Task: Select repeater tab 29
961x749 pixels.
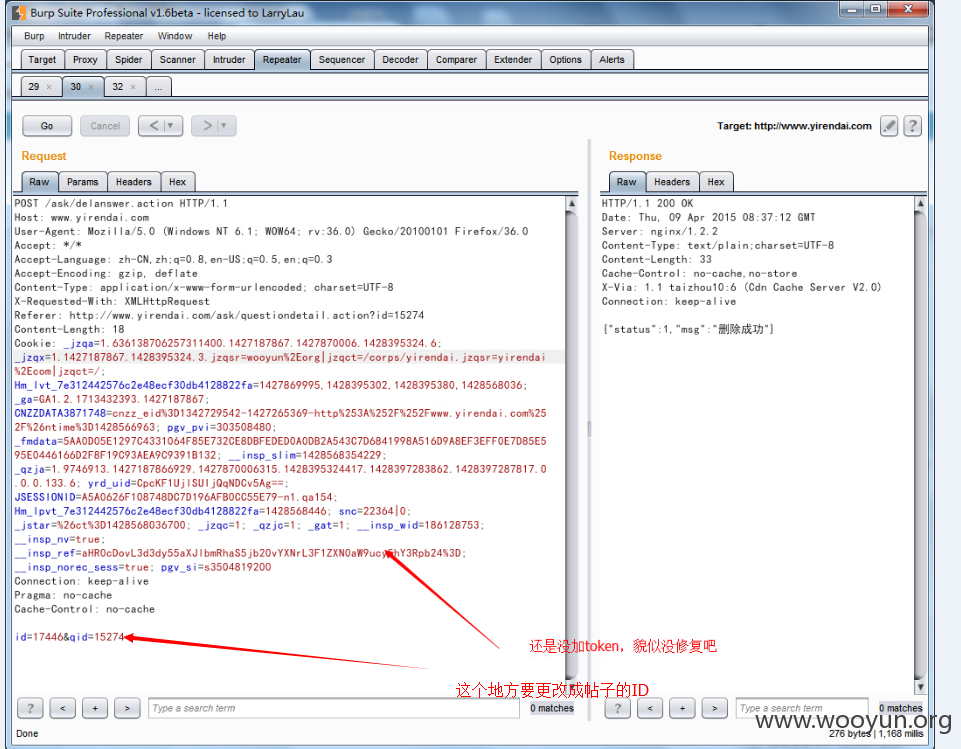Action: click(34, 87)
